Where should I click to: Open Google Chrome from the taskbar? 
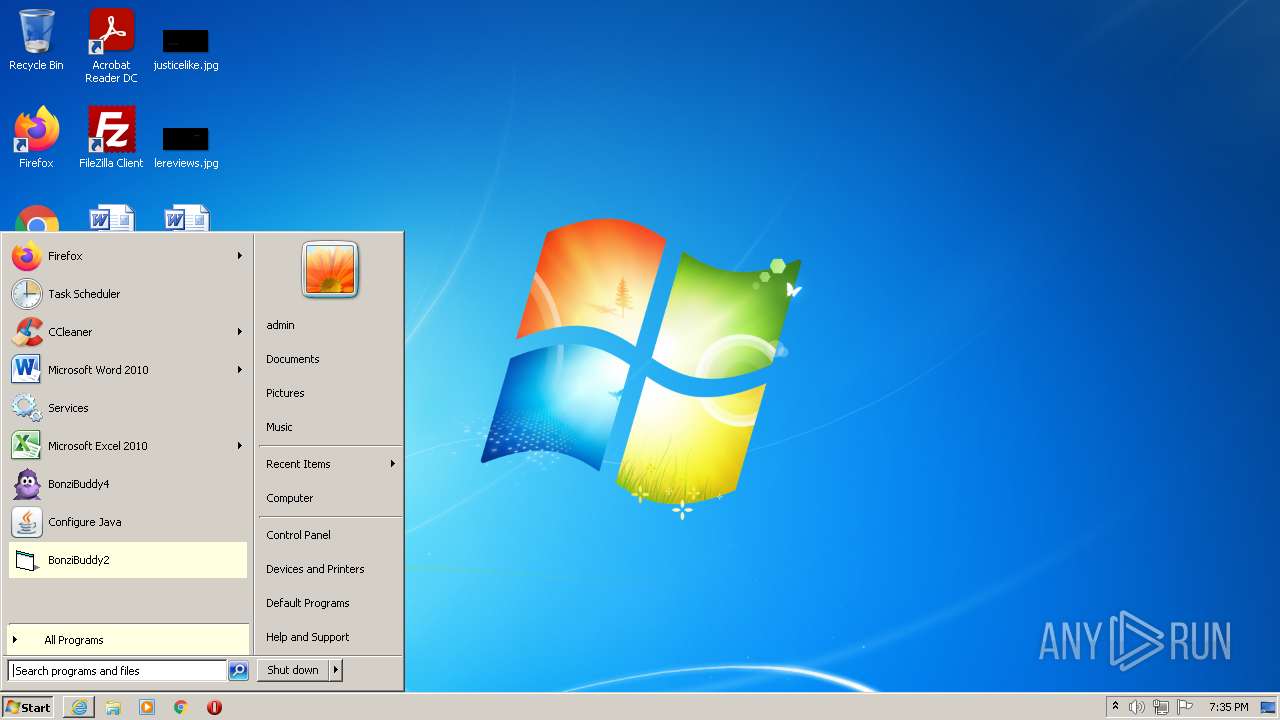[181, 707]
